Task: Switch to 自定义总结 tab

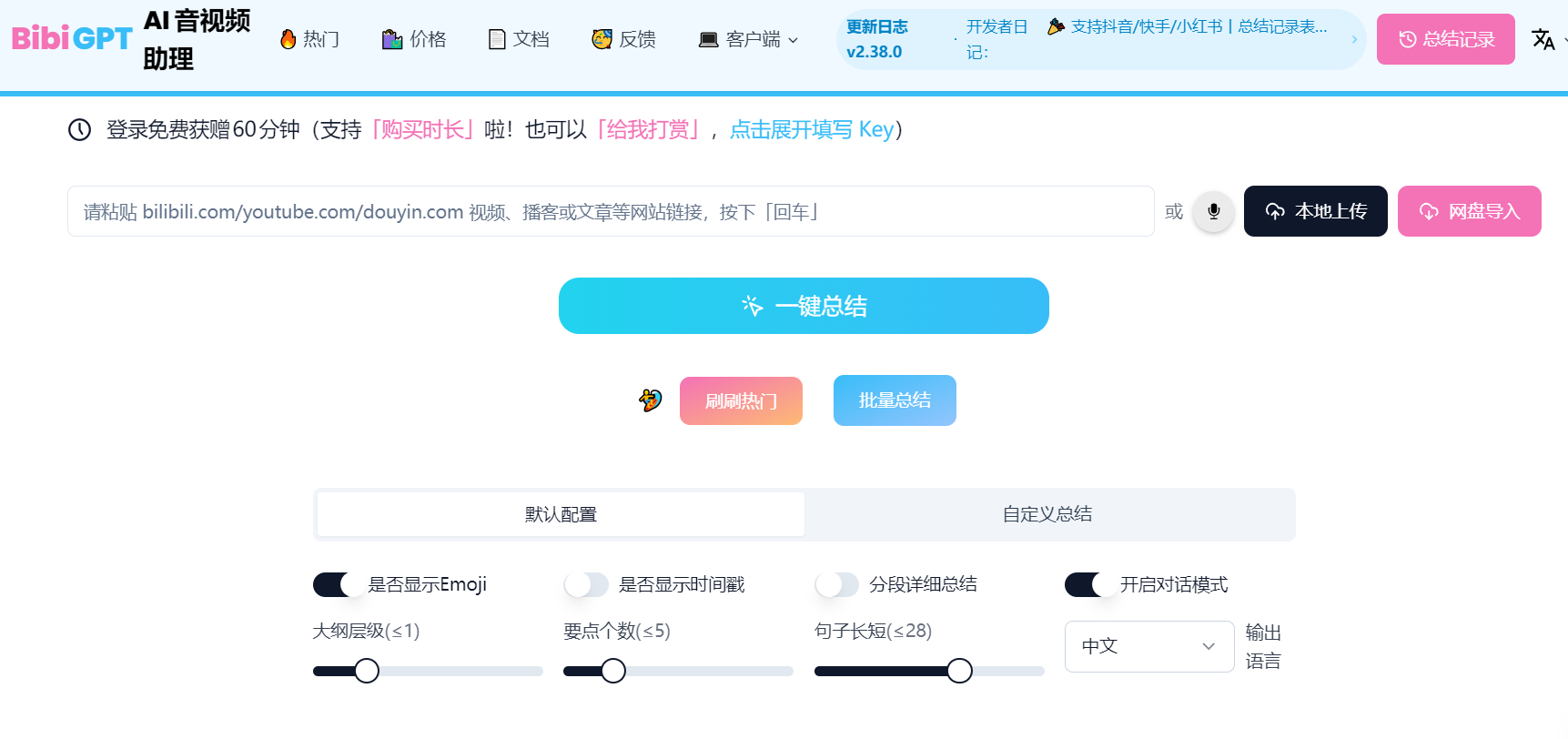Action: coord(1047,514)
